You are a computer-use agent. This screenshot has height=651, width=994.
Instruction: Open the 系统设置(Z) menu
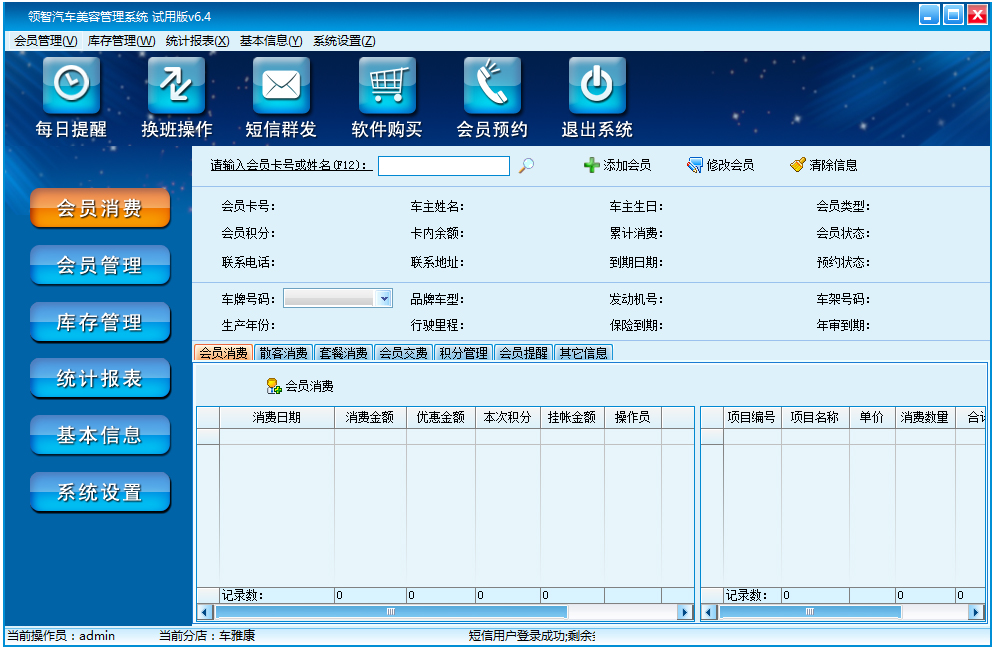[x=344, y=41]
